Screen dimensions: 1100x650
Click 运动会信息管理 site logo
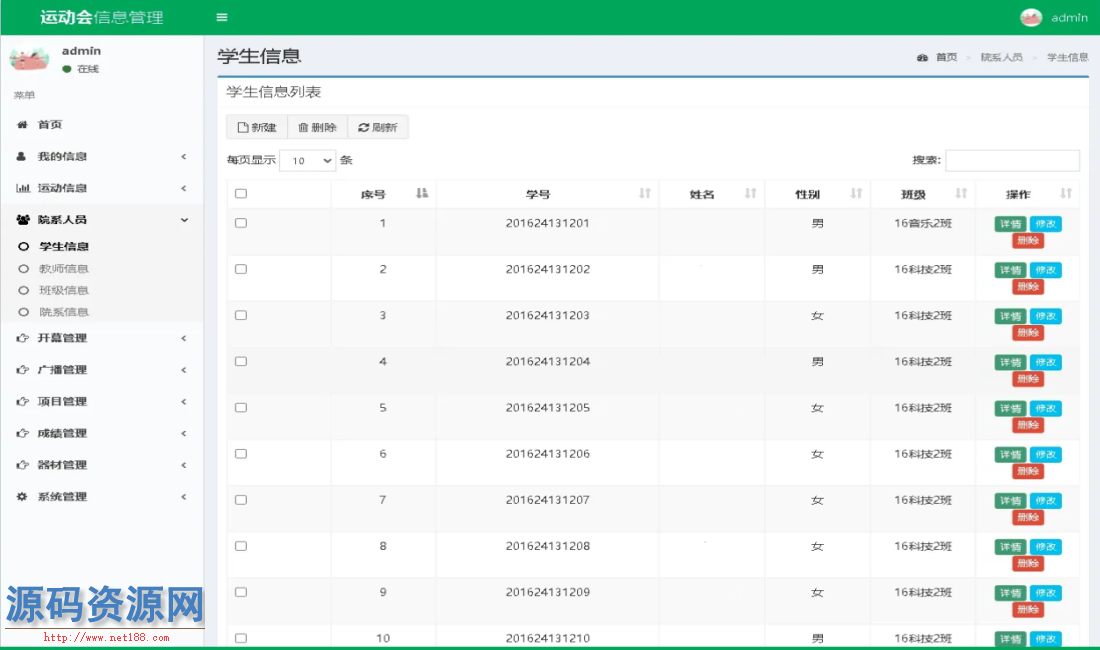[x=102, y=18]
